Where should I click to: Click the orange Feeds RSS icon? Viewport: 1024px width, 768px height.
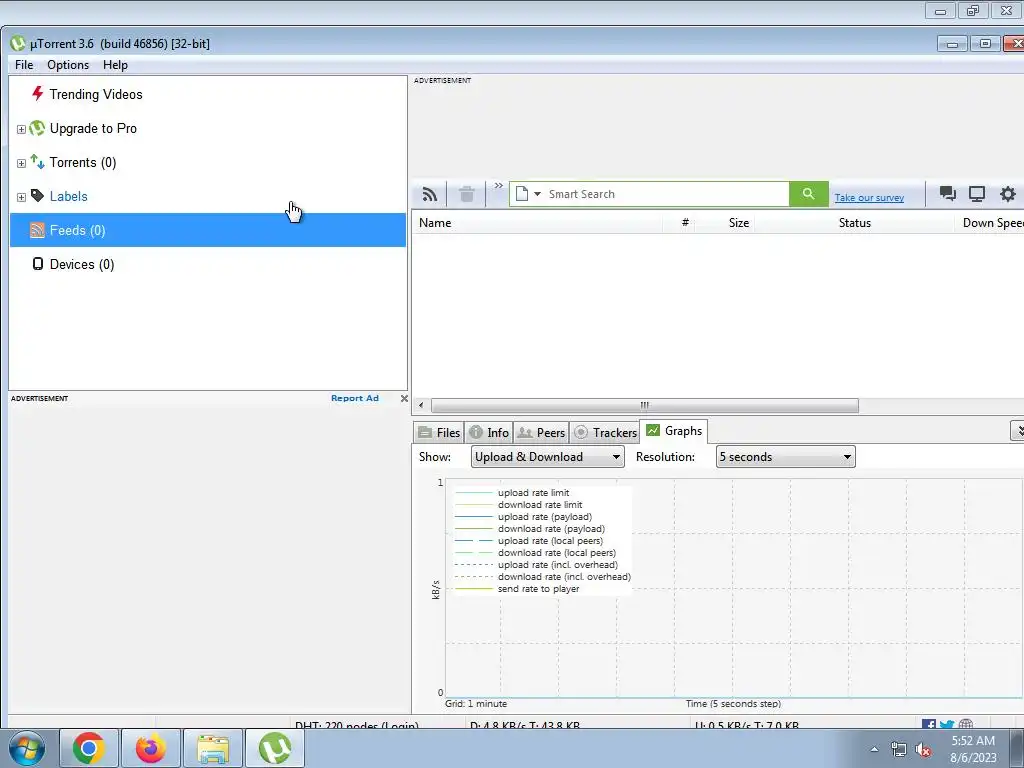[37, 230]
